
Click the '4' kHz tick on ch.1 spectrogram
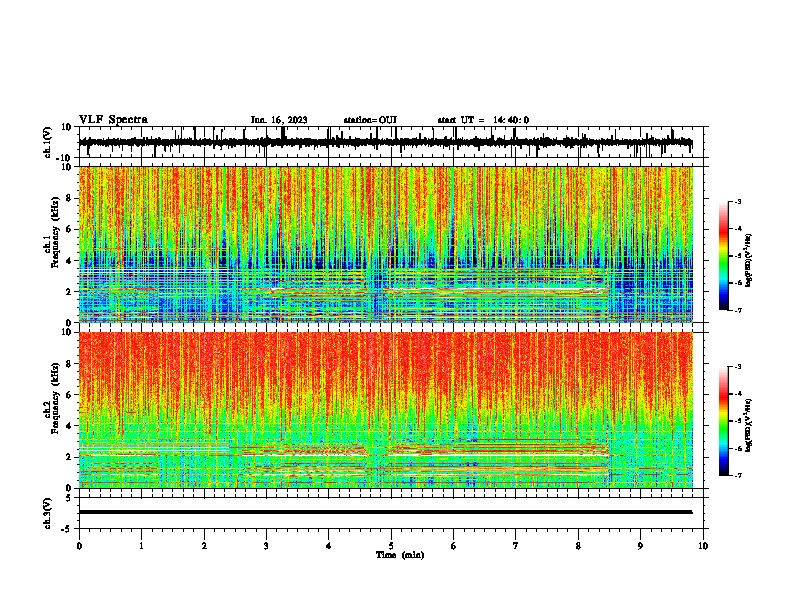click(70, 261)
